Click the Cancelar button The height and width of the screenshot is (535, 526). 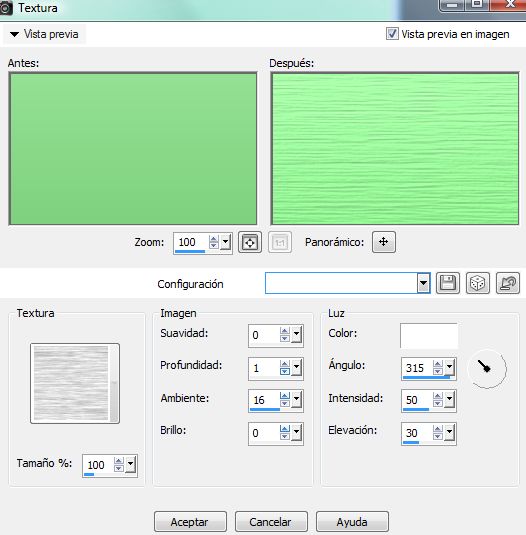click(x=271, y=522)
